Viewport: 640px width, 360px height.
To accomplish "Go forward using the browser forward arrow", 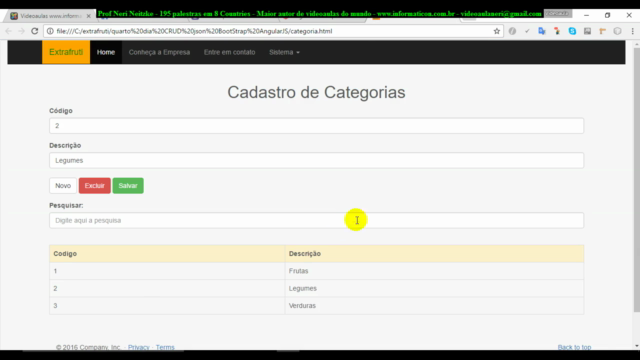I will 21,31.
